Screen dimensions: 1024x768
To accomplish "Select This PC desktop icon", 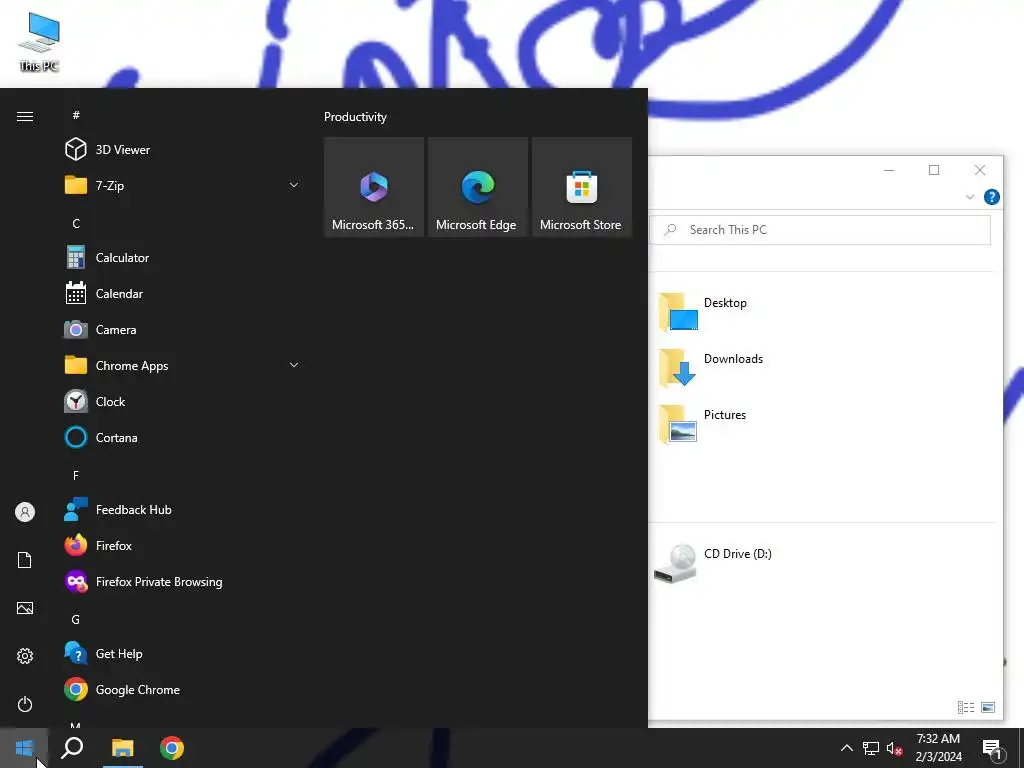I will (x=39, y=42).
